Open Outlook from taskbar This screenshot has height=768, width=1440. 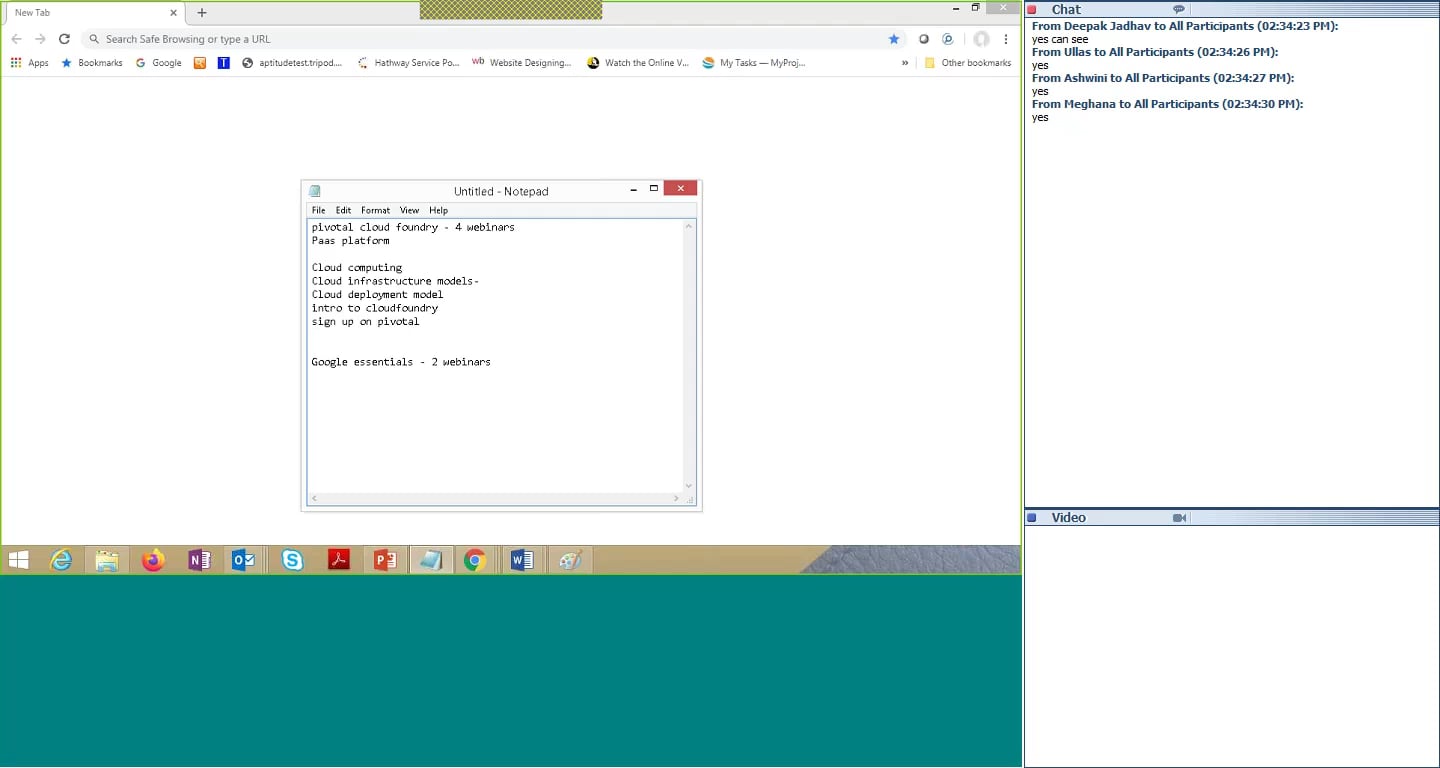click(x=244, y=561)
